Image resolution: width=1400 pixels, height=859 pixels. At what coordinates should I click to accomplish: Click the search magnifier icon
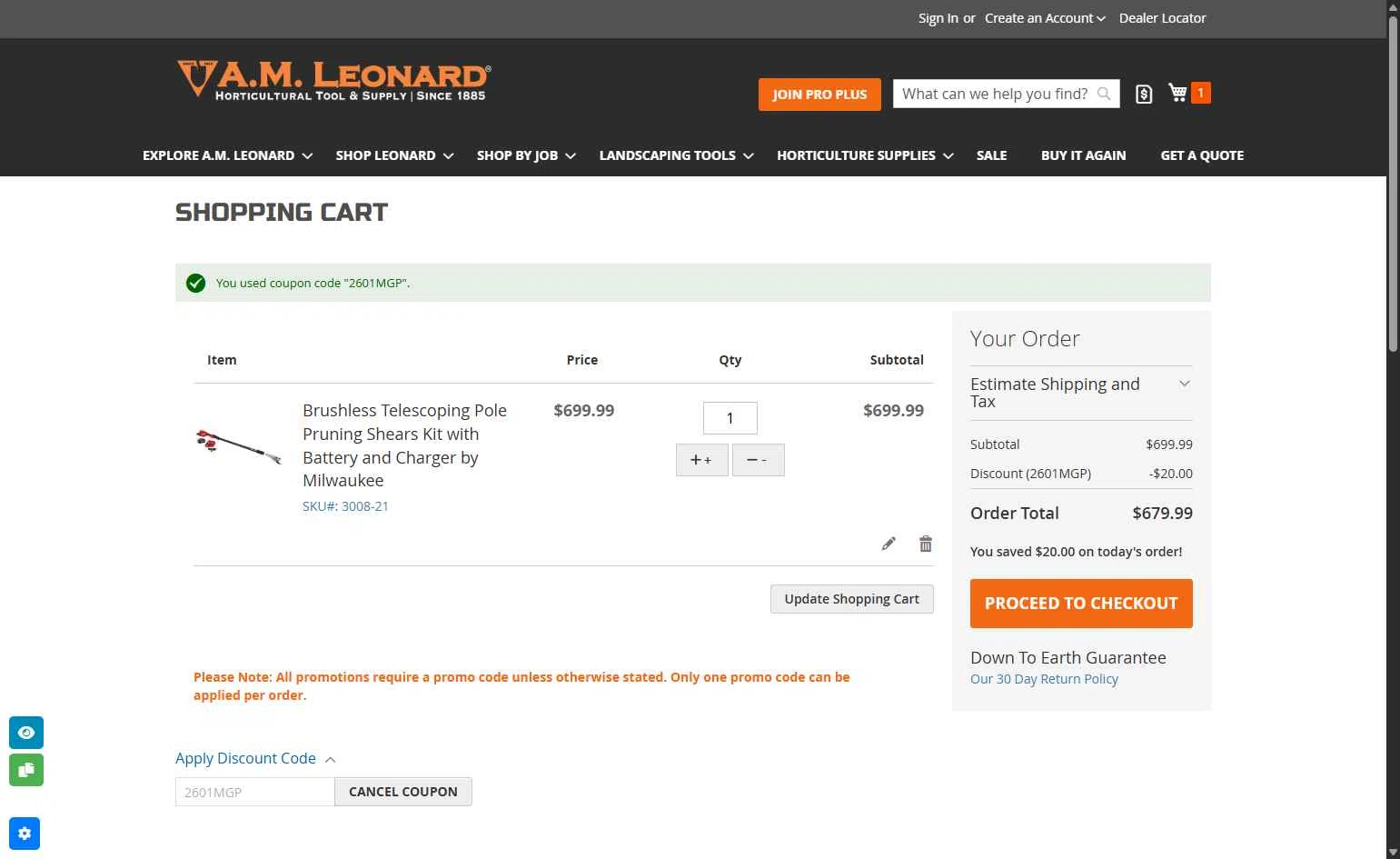(x=1104, y=94)
